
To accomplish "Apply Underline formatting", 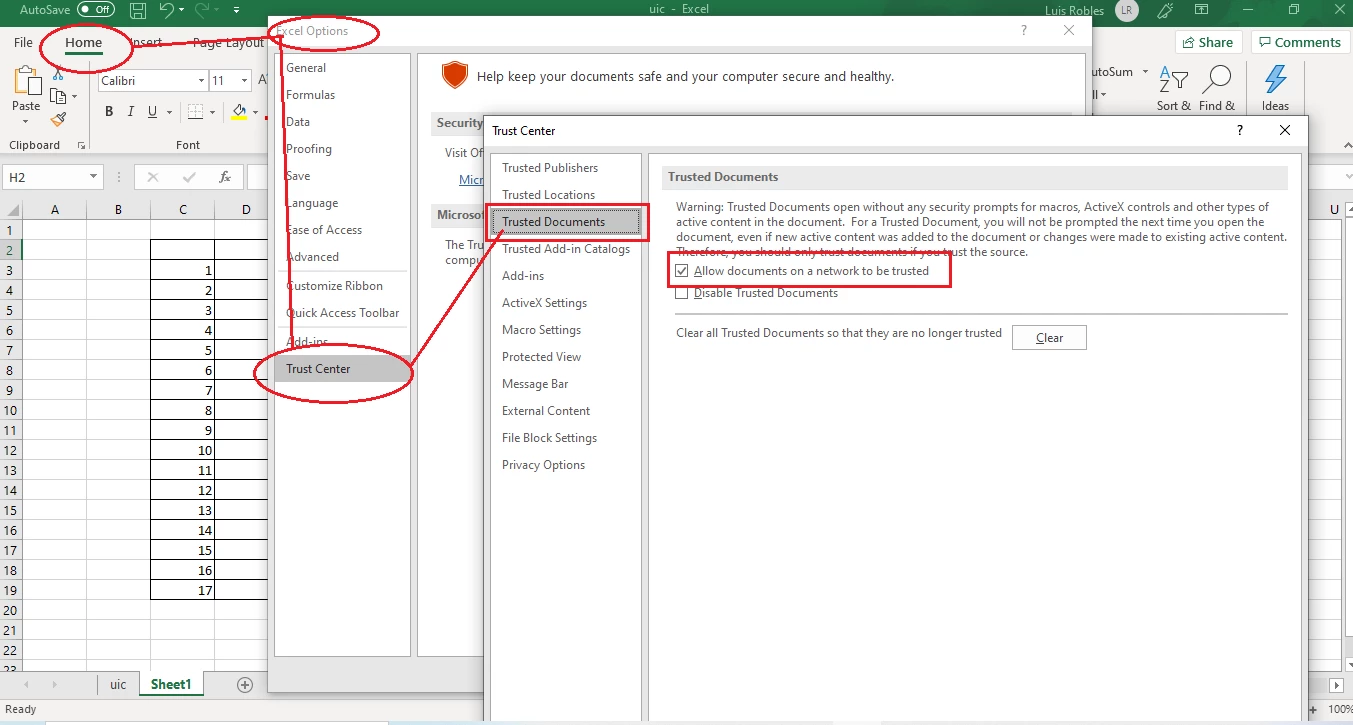I will pyautogui.click(x=153, y=112).
